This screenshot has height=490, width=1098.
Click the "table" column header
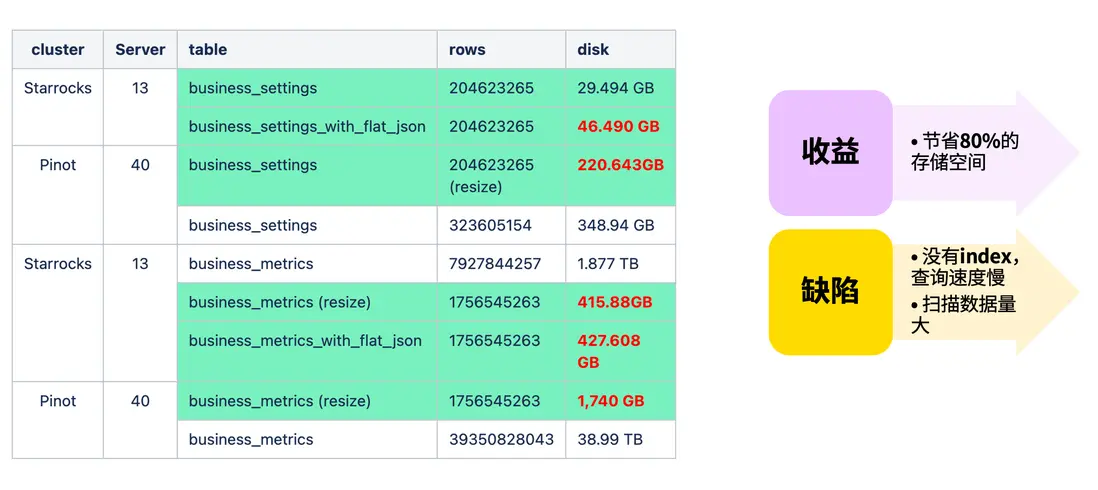coord(208,49)
